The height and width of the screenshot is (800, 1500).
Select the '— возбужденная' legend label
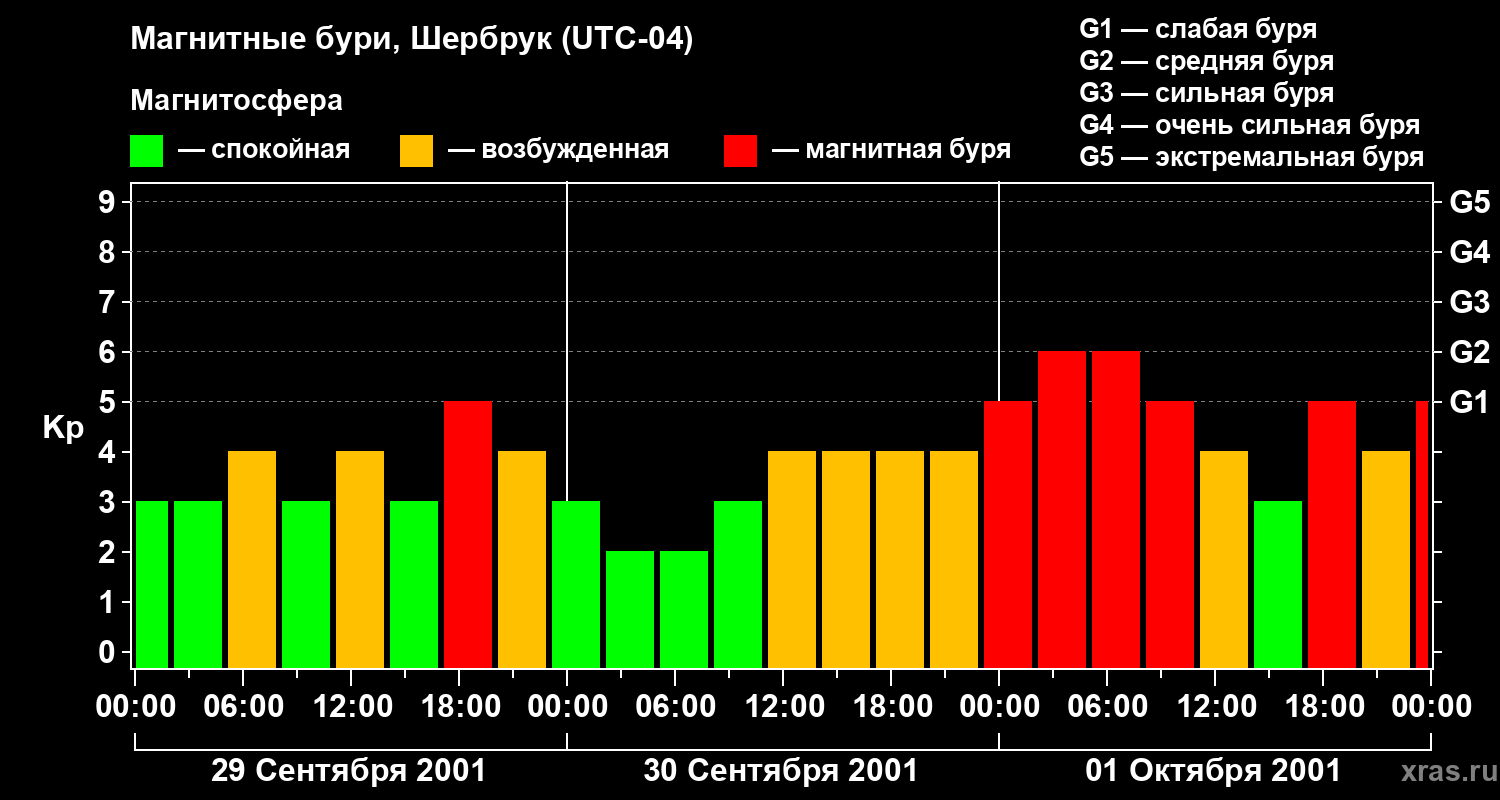click(558, 150)
